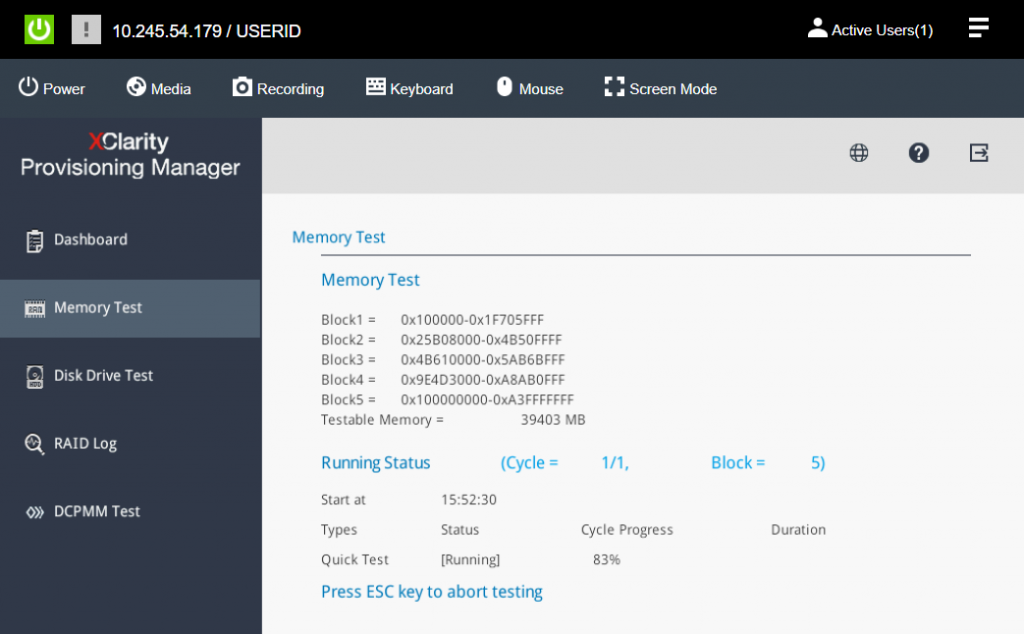
Task: Click the question mark help icon
Action: point(918,153)
